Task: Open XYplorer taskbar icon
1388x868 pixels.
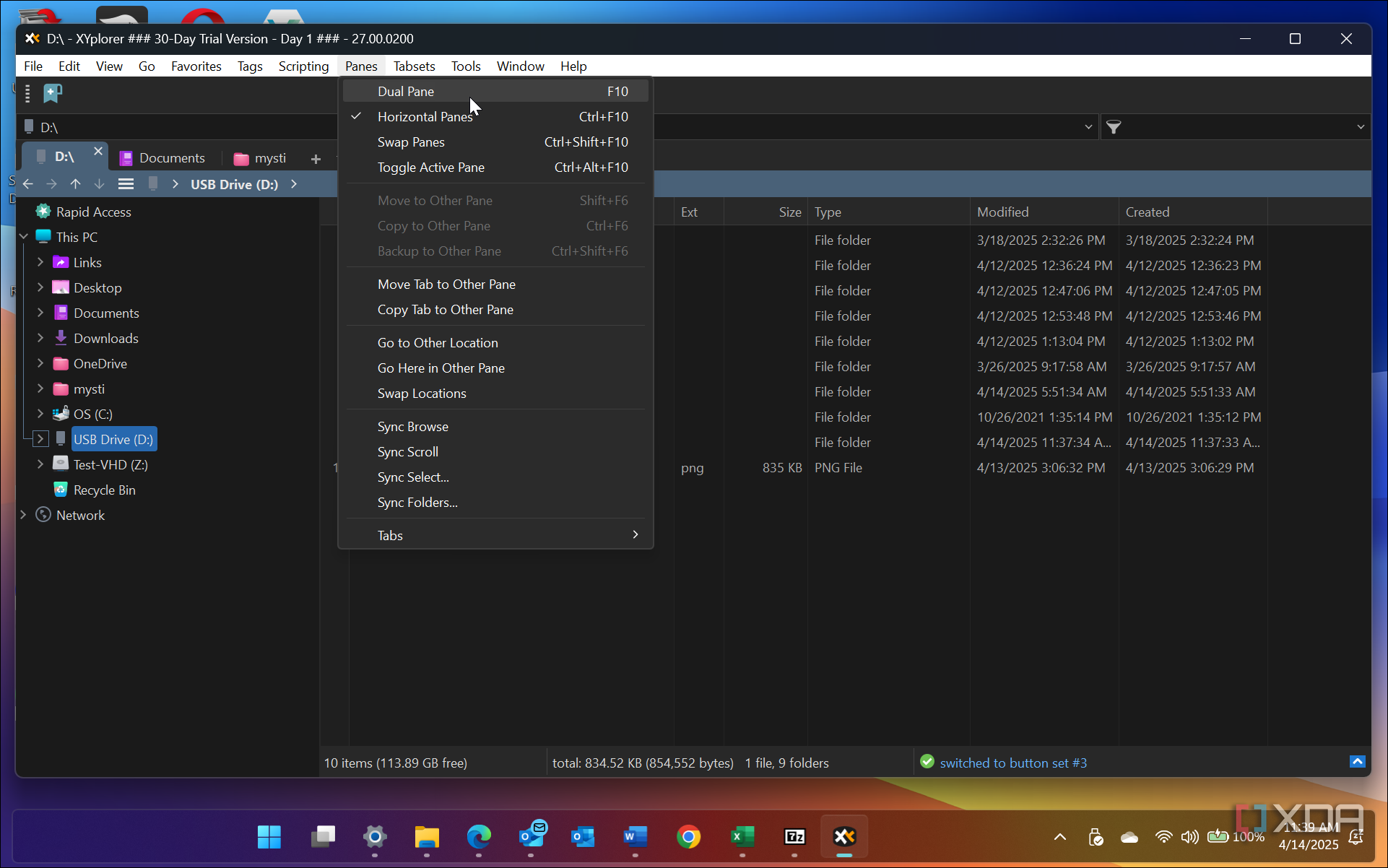Action: tap(844, 836)
